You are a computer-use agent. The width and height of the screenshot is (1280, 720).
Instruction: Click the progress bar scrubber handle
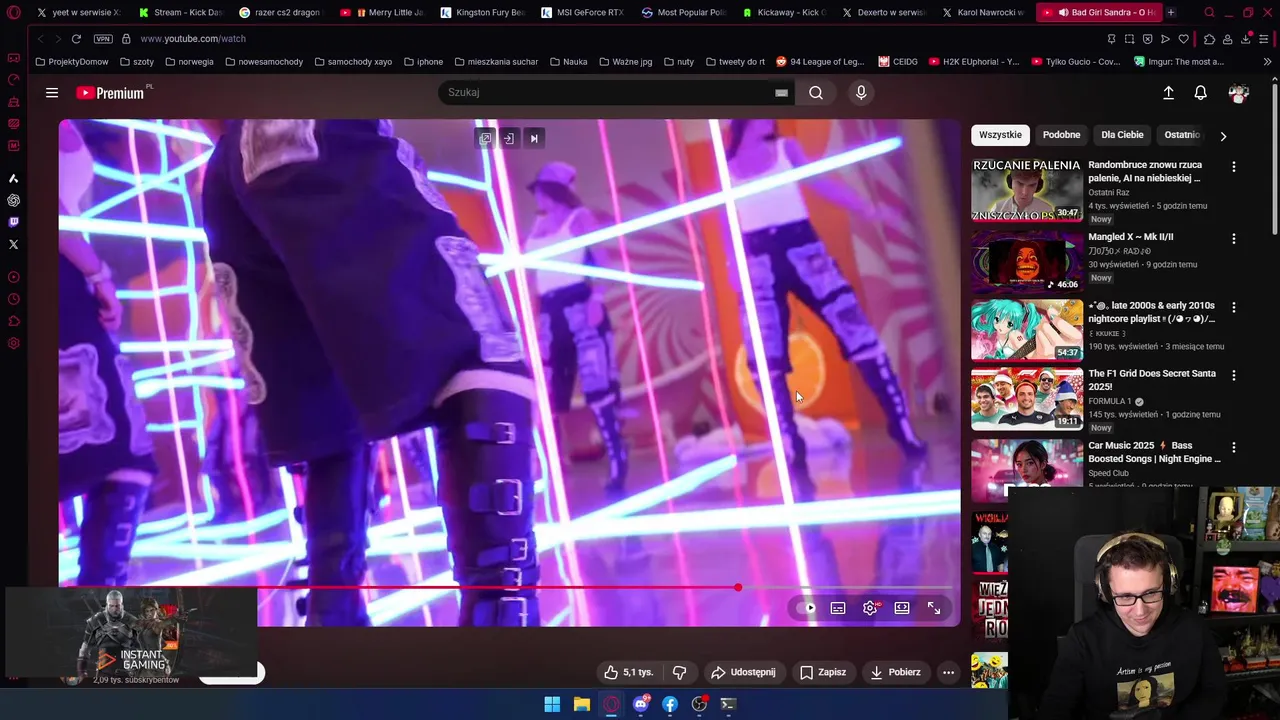pos(738,587)
